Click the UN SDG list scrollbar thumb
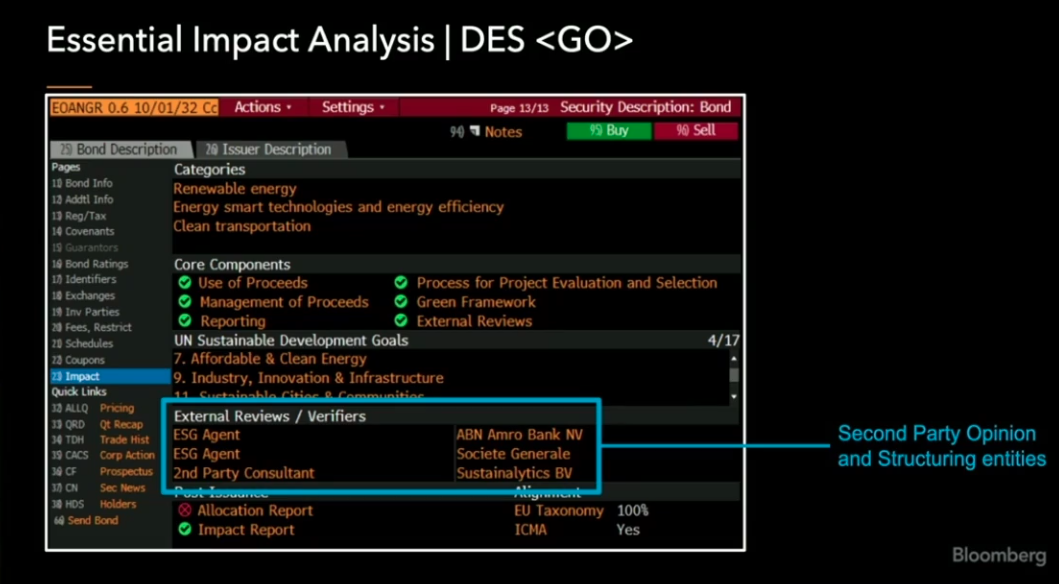 tap(734, 375)
